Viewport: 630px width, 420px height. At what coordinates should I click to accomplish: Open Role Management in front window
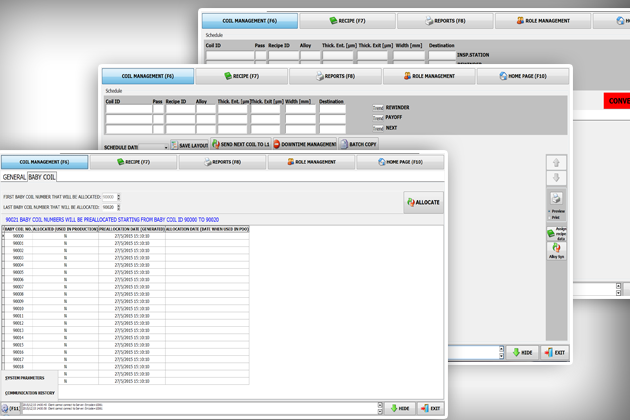(312, 162)
